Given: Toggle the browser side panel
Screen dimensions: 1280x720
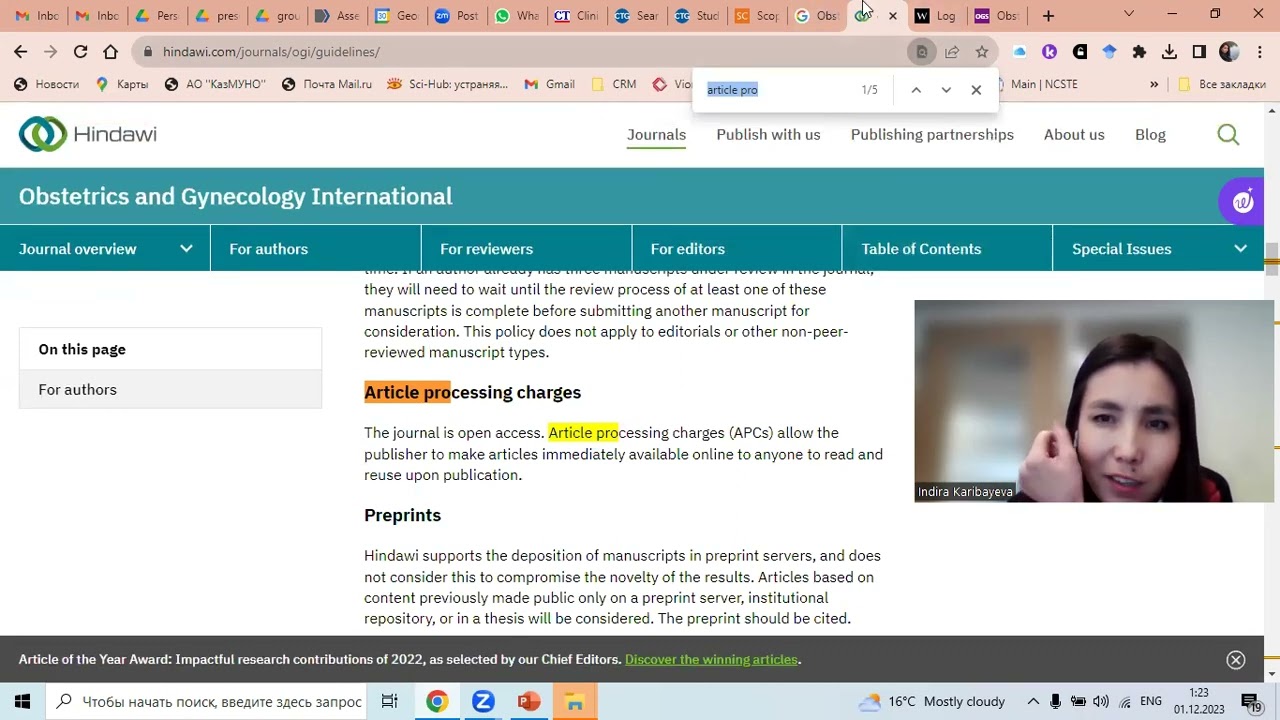Looking at the screenshot, I should pyautogui.click(x=1199, y=52).
